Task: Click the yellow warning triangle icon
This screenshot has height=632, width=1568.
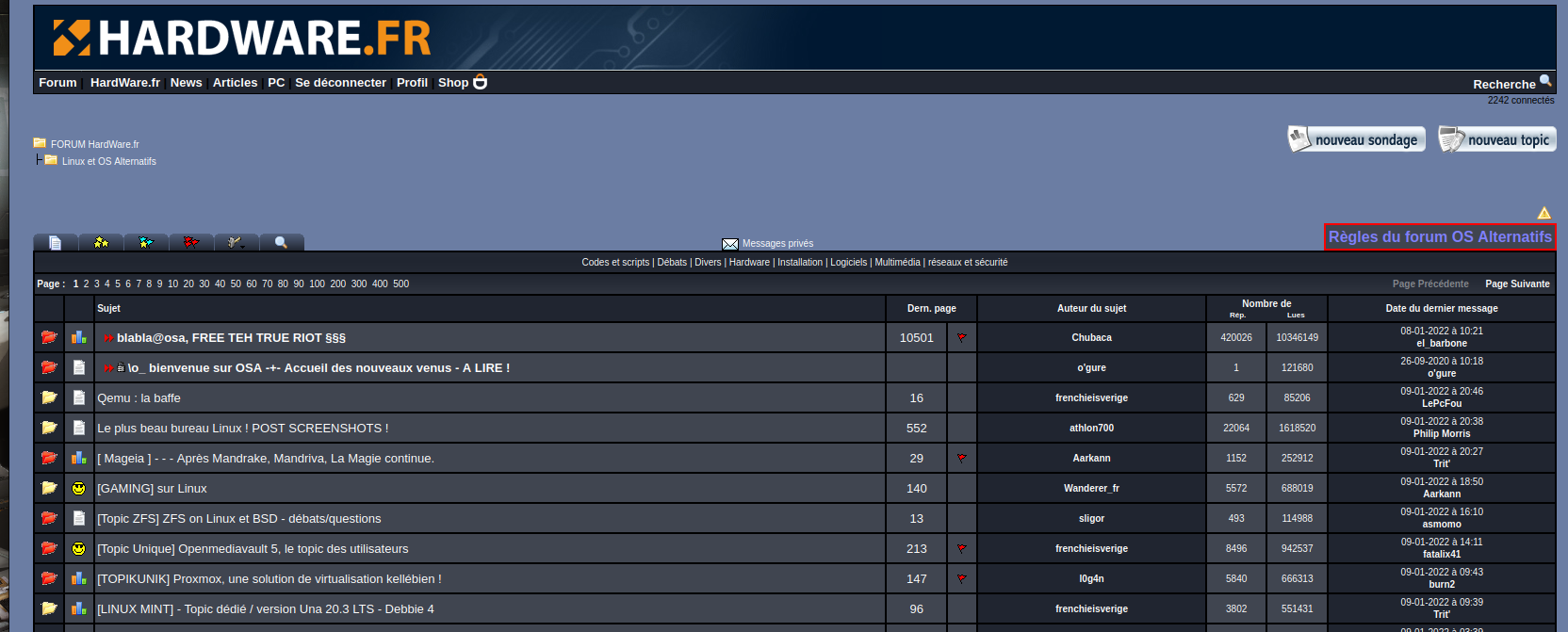Action: 1544,214
